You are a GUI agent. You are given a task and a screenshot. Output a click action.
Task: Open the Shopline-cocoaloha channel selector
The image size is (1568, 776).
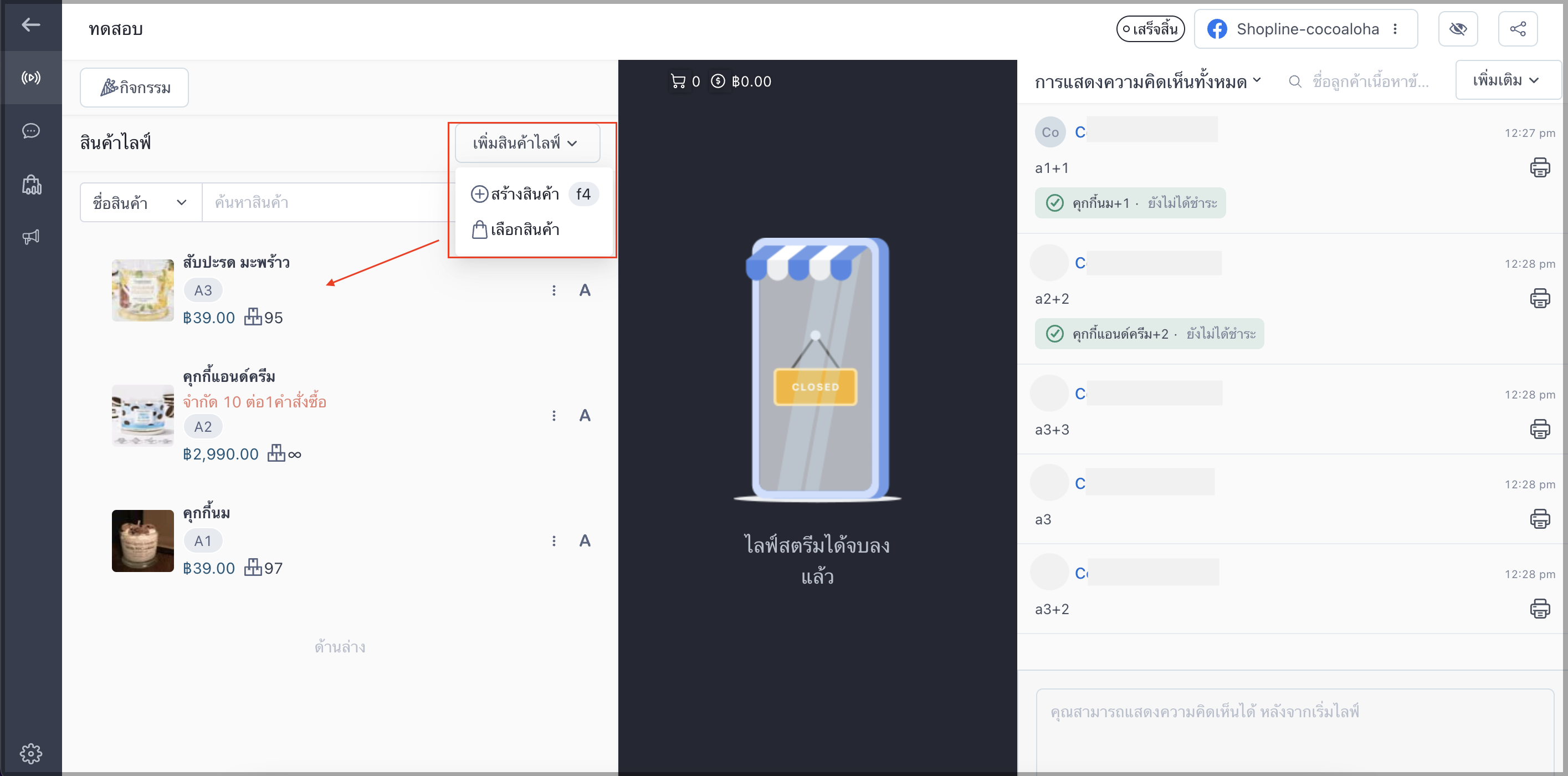pyautogui.click(x=1305, y=29)
